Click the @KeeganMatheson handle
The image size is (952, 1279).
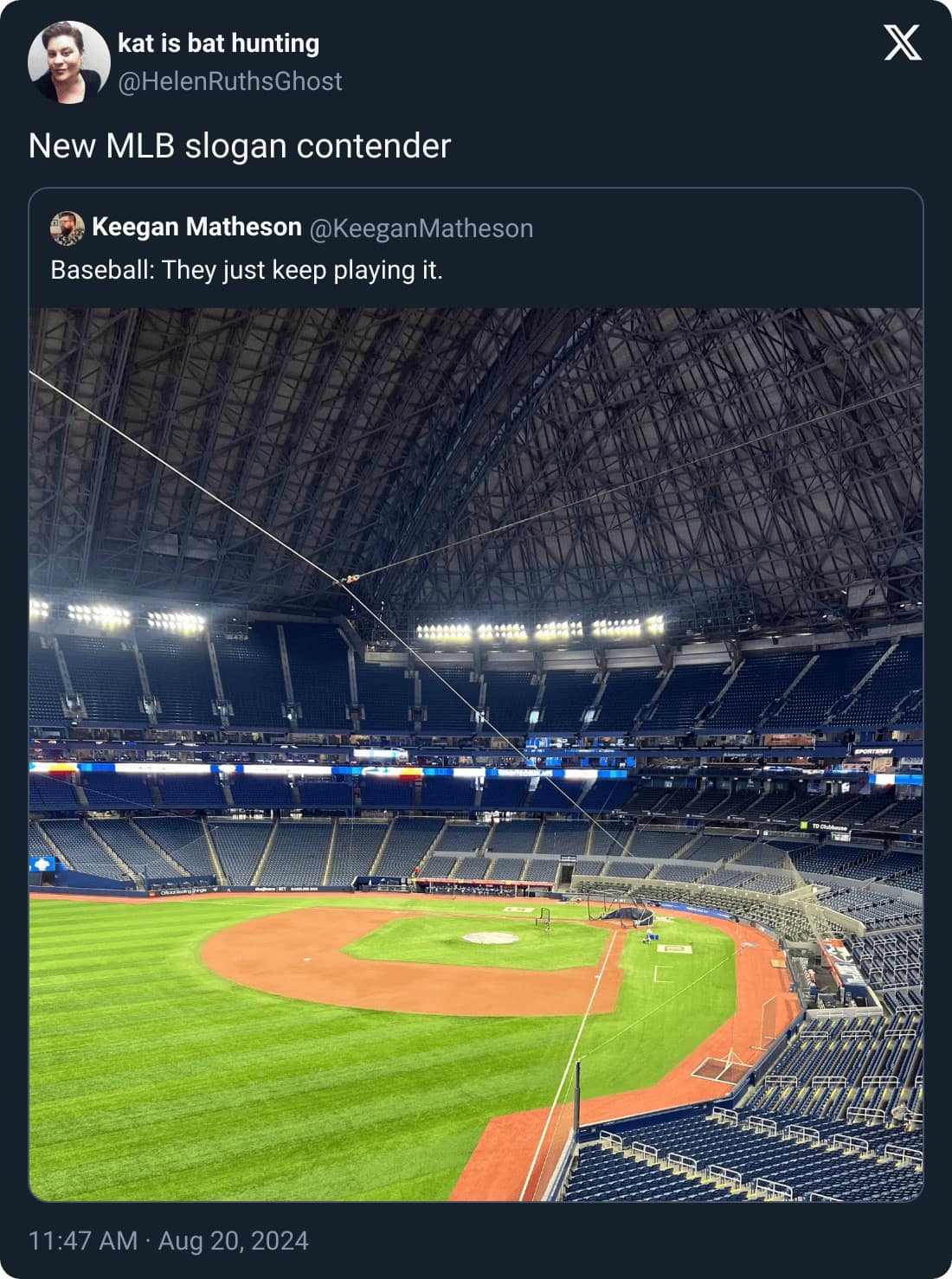click(x=421, y=228)
